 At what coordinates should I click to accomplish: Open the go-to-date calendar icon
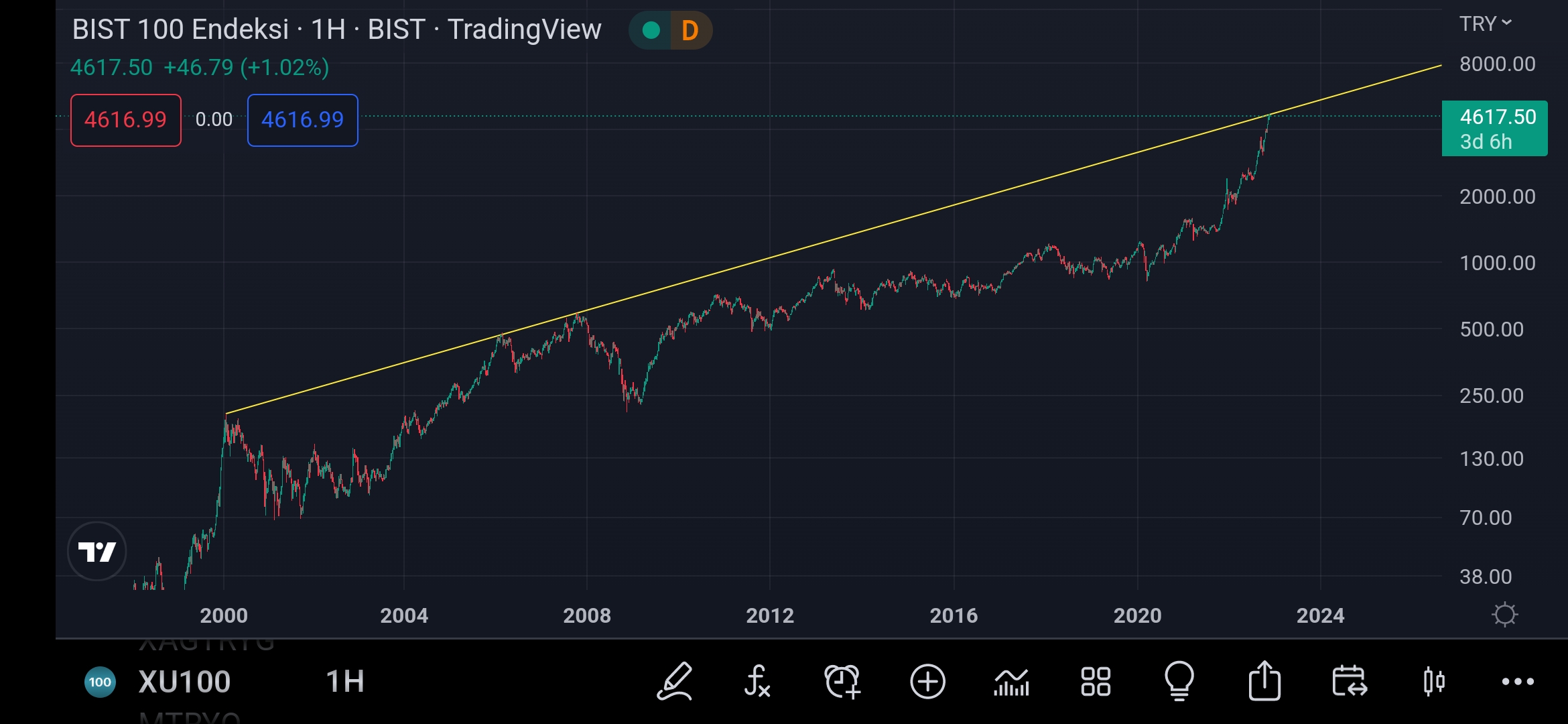click(1349, 681)
